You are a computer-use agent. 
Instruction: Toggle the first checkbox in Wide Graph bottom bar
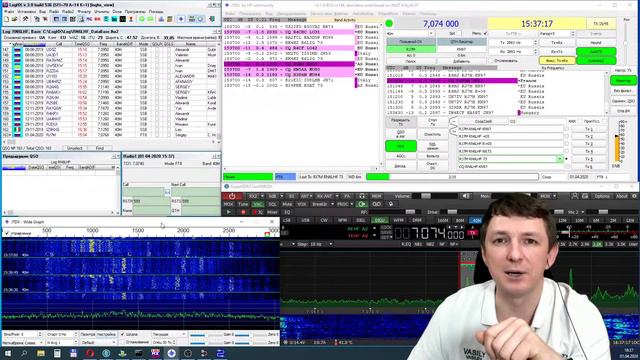click(x=122, y=334)
